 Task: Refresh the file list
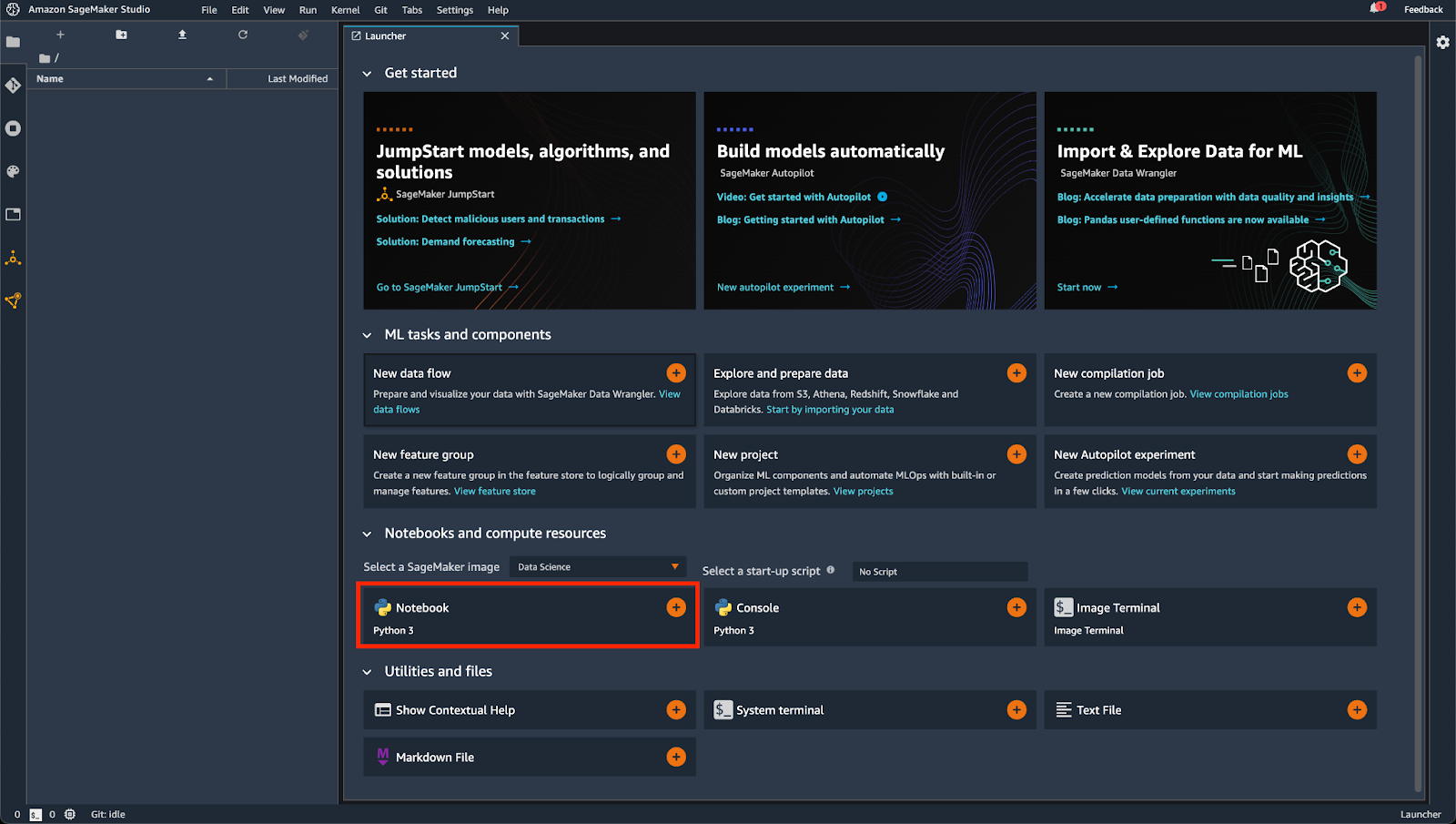point(243,35)
